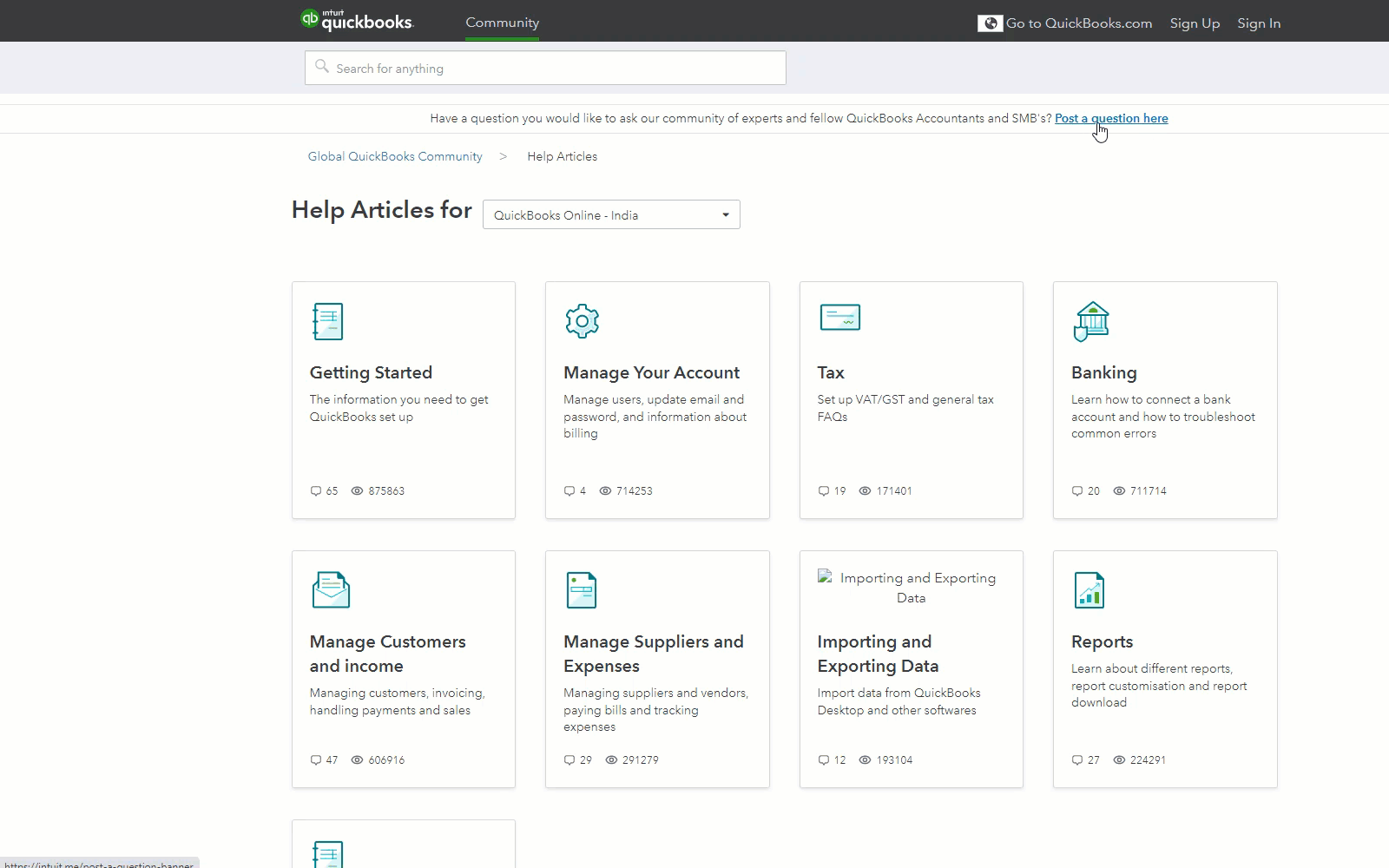The image size is (1389, 868).
Task: Click the comment icon on Getting Started card
Action: click(x=316, y=491)
